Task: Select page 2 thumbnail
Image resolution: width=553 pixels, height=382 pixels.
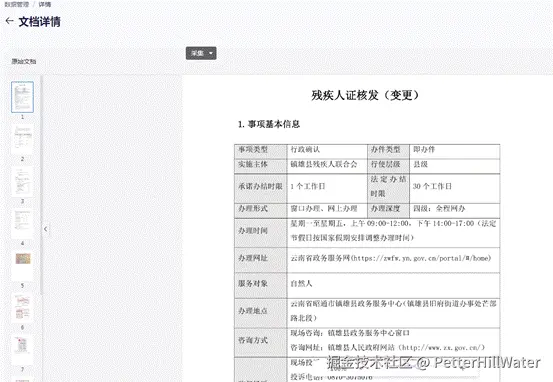Action: [x=22, y=139]
